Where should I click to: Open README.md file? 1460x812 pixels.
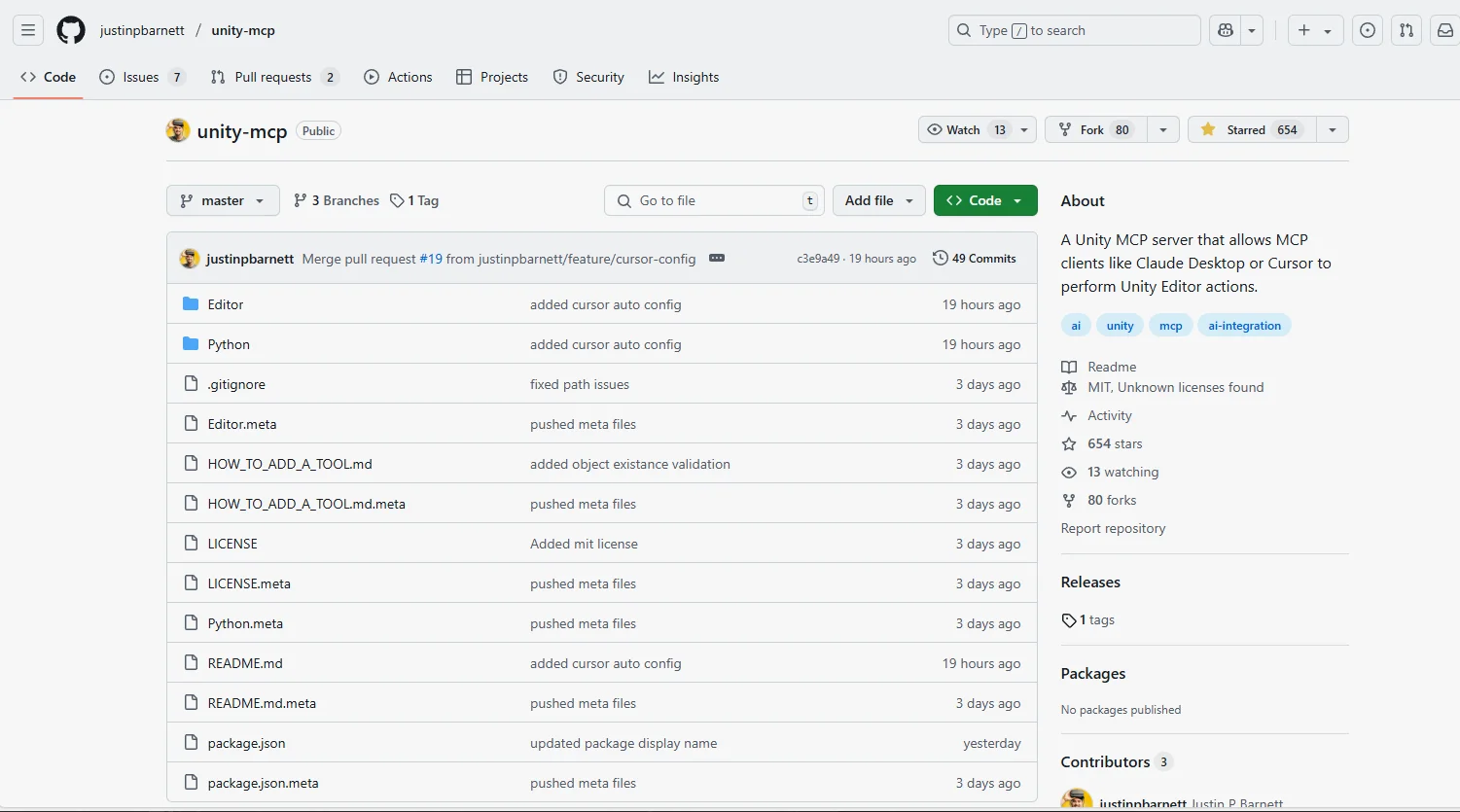[245, 663]
